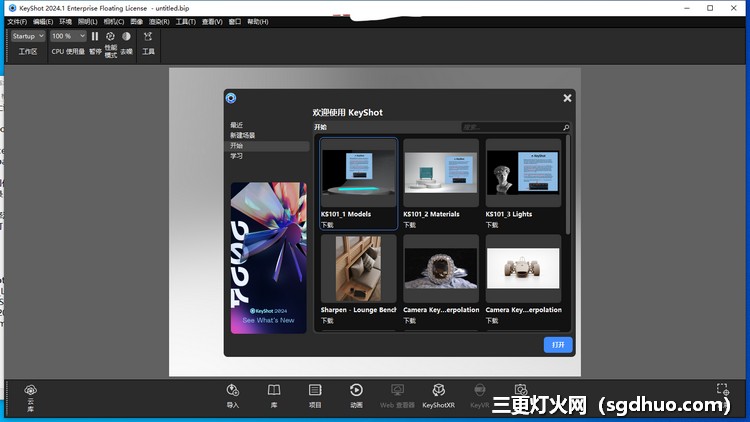Viewport: 750px width, 422px height.
Task: Close the welcome dialog
Action: coord(567,98)
